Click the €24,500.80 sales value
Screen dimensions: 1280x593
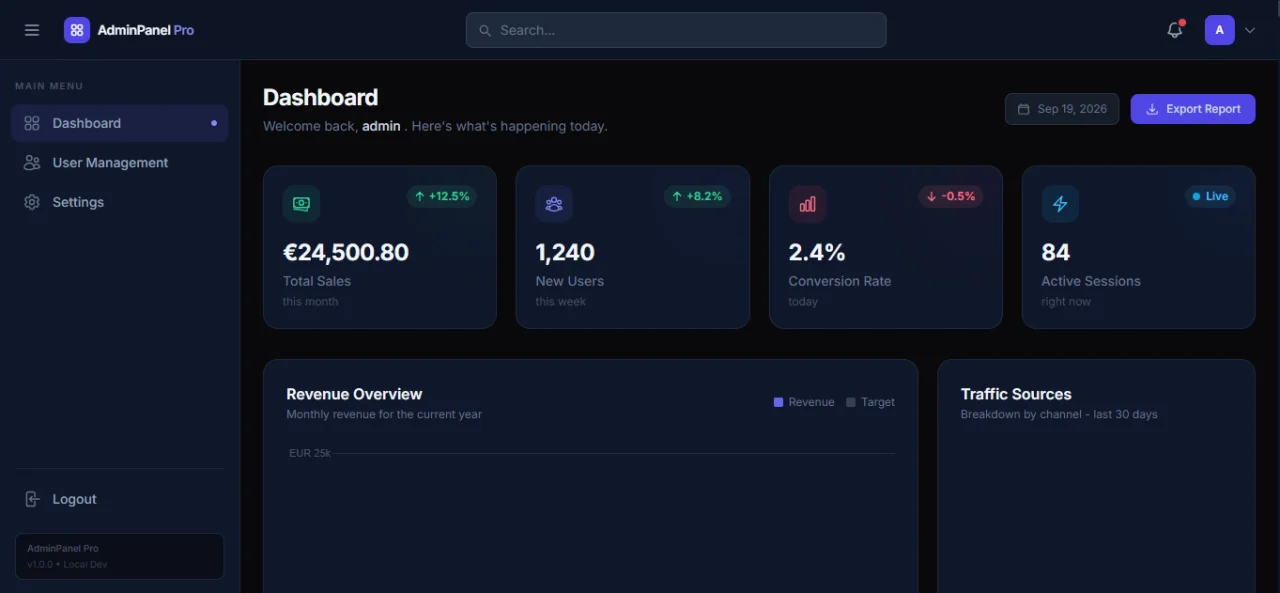point(346,252)
